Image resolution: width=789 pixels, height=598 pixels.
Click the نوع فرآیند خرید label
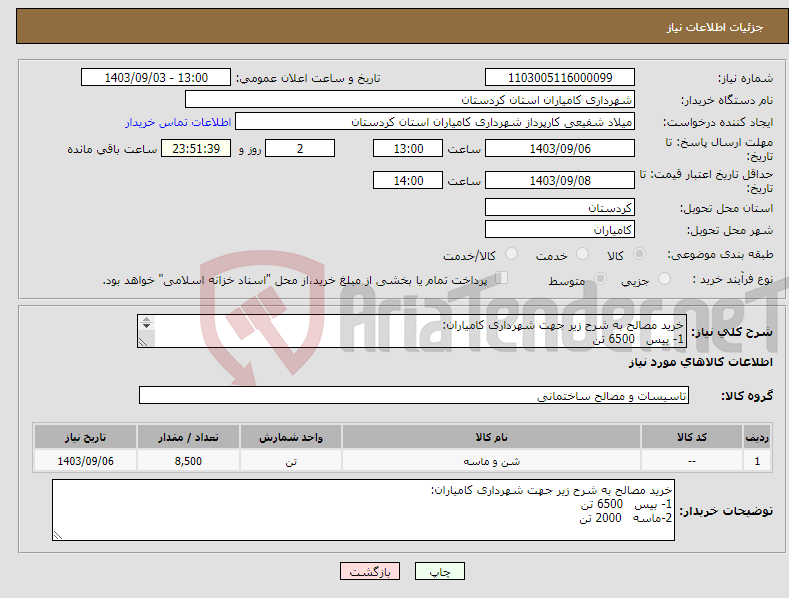tap(733, 279)
